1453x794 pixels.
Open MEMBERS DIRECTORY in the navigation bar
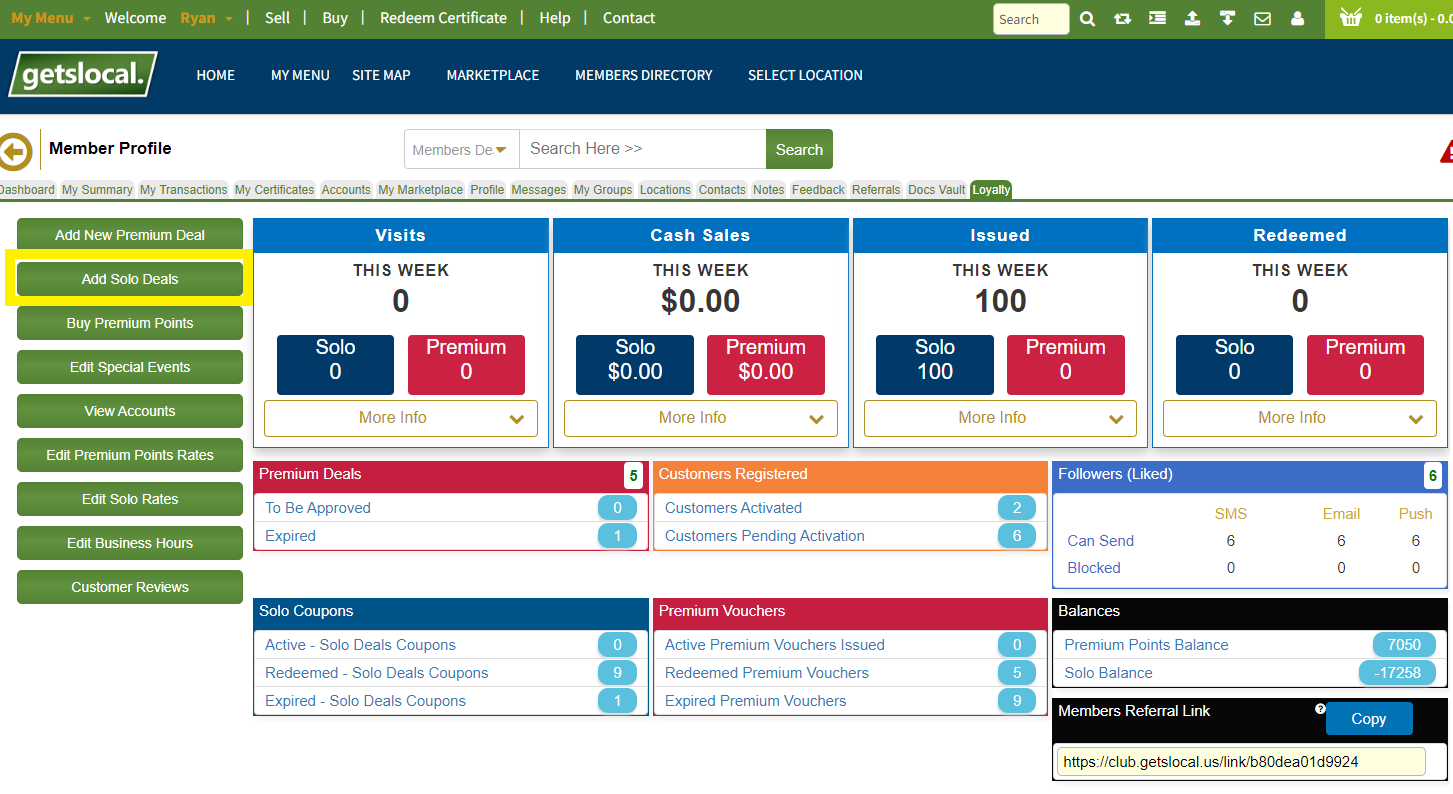(644, 75)
